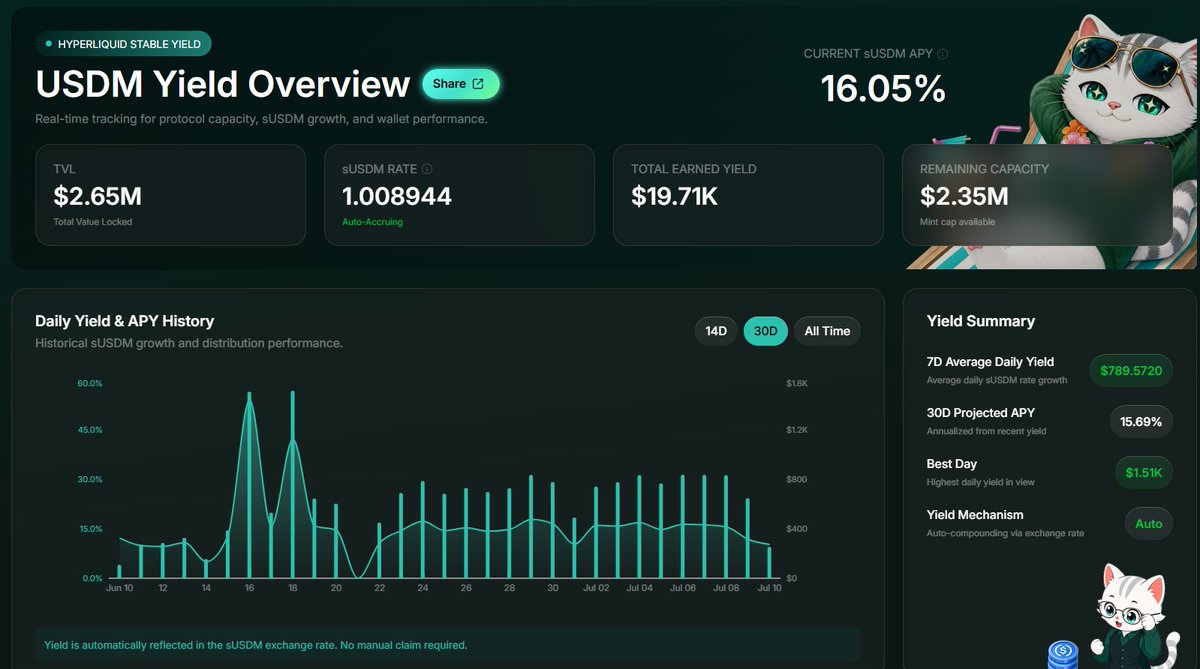Click the 7D Average Daily Yield label
Screen dimensions: 1200x669
[x=990, y=362]
